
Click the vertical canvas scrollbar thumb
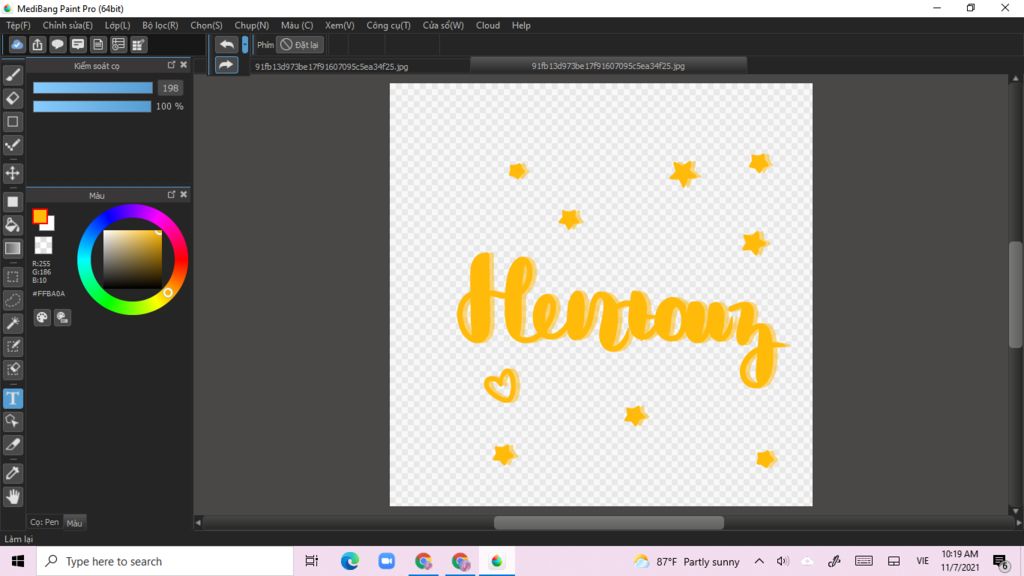(x=1016, y=295)
